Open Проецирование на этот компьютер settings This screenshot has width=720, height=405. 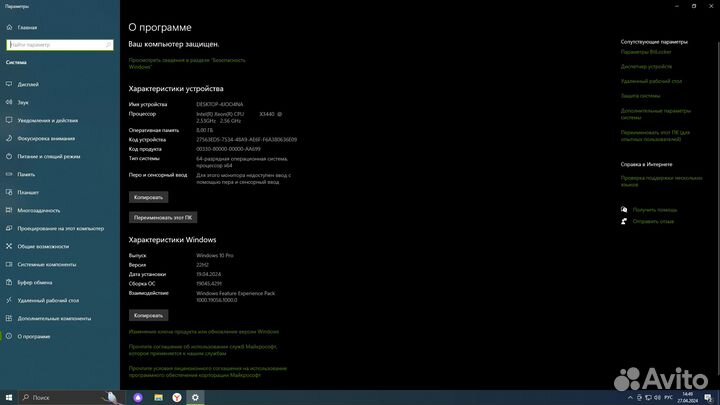55,228
